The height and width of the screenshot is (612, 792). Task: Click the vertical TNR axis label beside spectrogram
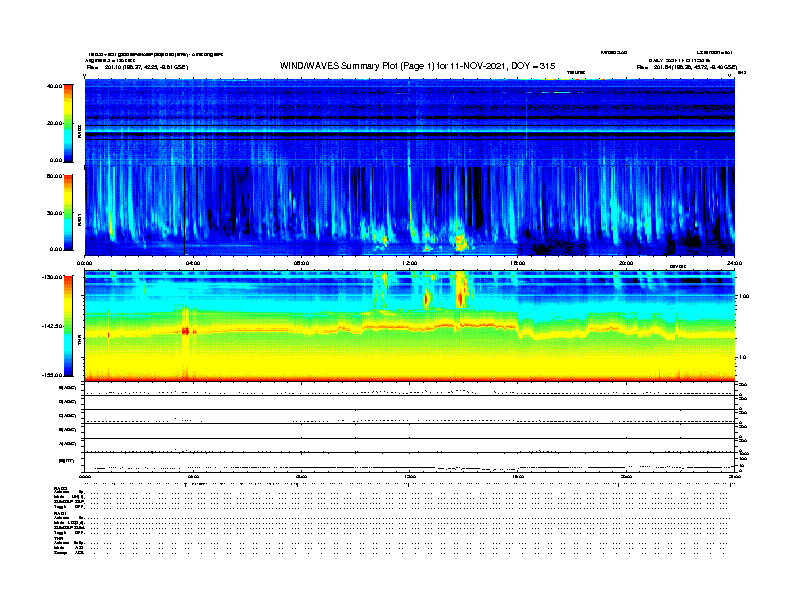(79, 339)
